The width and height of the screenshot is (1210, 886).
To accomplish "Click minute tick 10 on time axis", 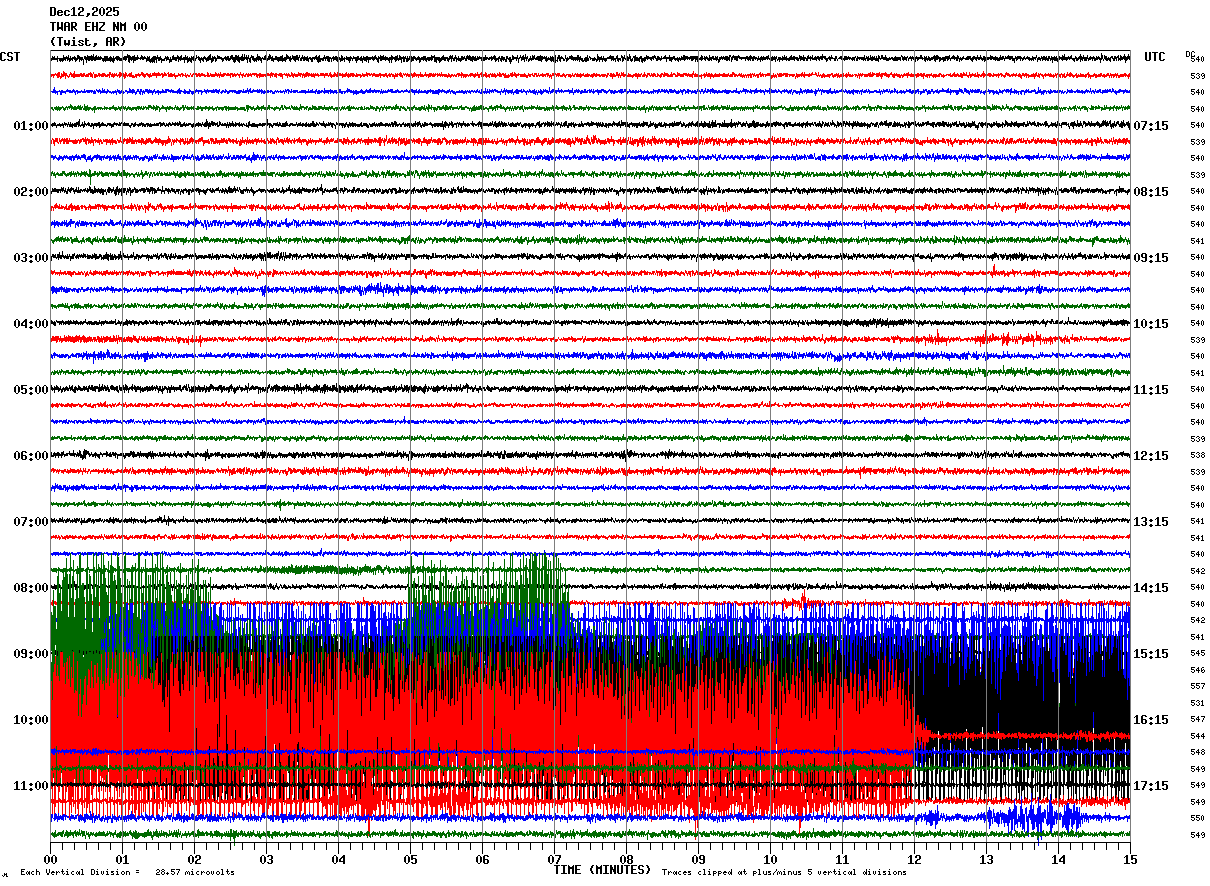I will pyautogui.click(x=770, y=859).
